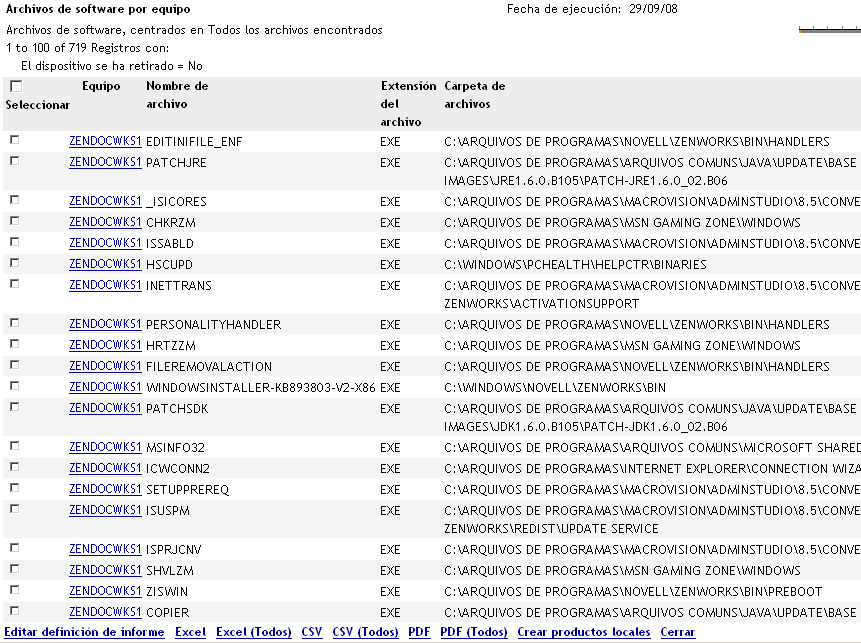Check the MSINFO32 row checkbox

point(15,446)
